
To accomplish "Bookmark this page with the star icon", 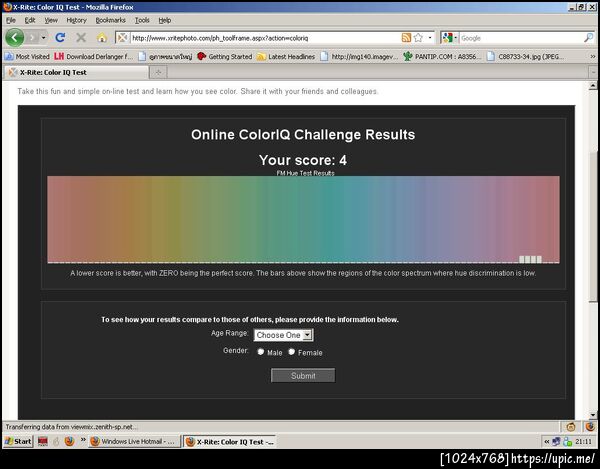I will click(418, 37).
